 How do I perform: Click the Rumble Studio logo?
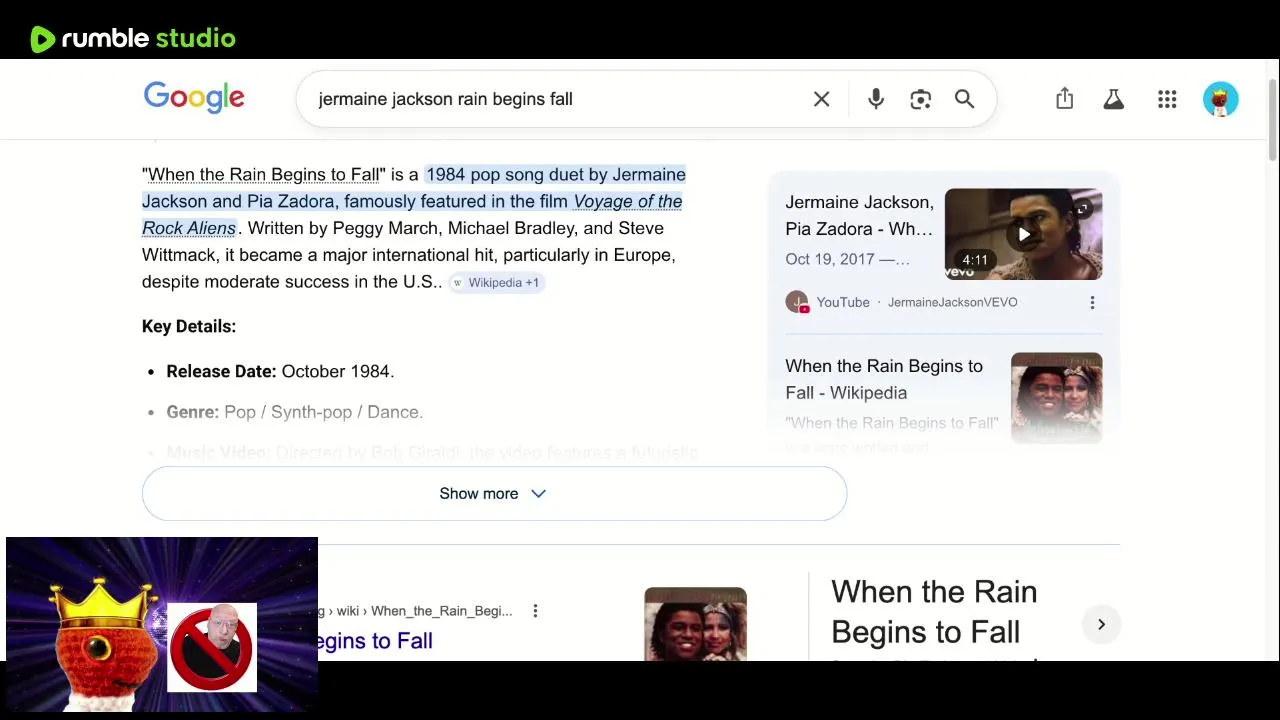point(133,39)
